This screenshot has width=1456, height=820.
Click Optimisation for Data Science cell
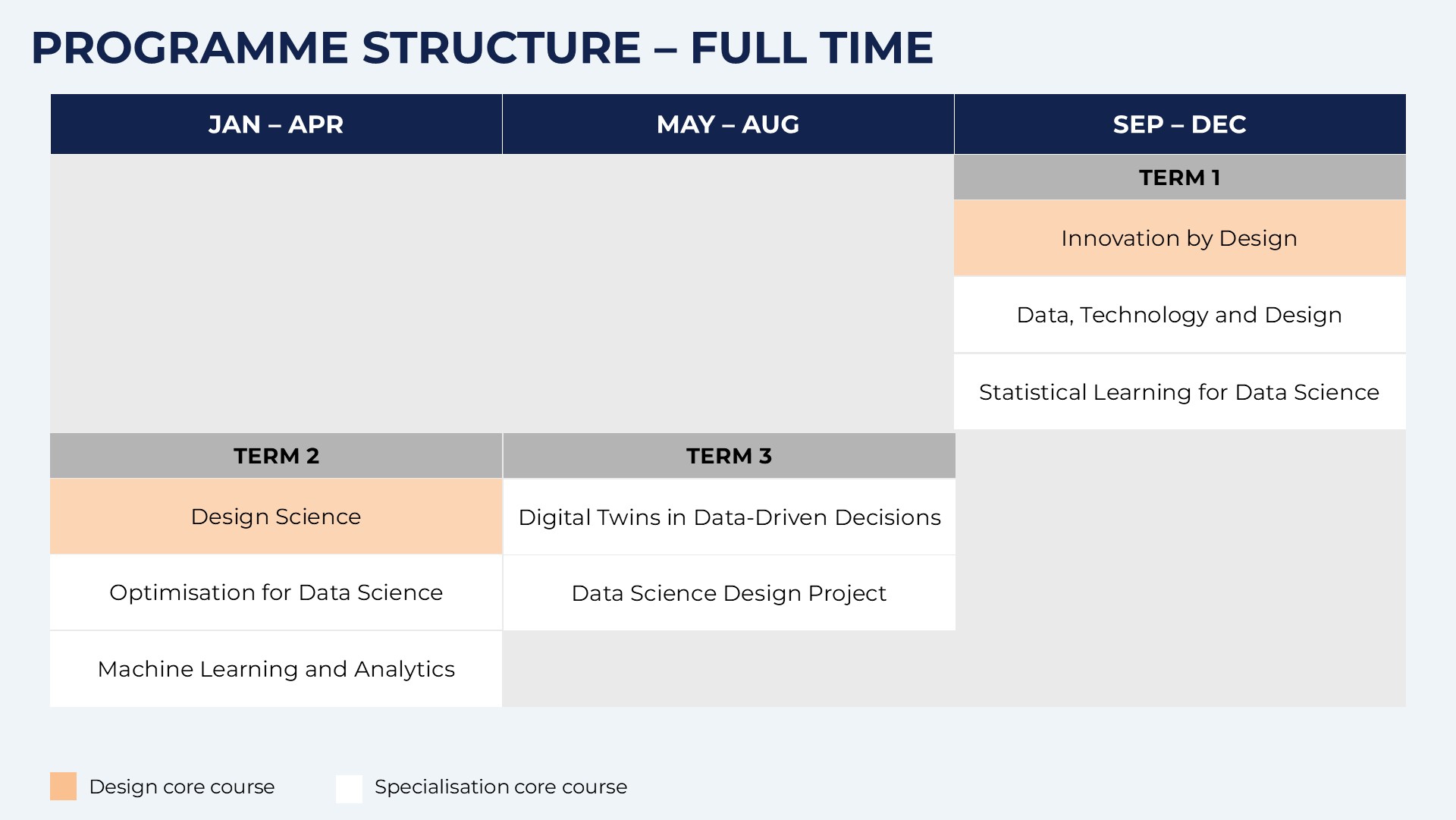pos(276,592)
